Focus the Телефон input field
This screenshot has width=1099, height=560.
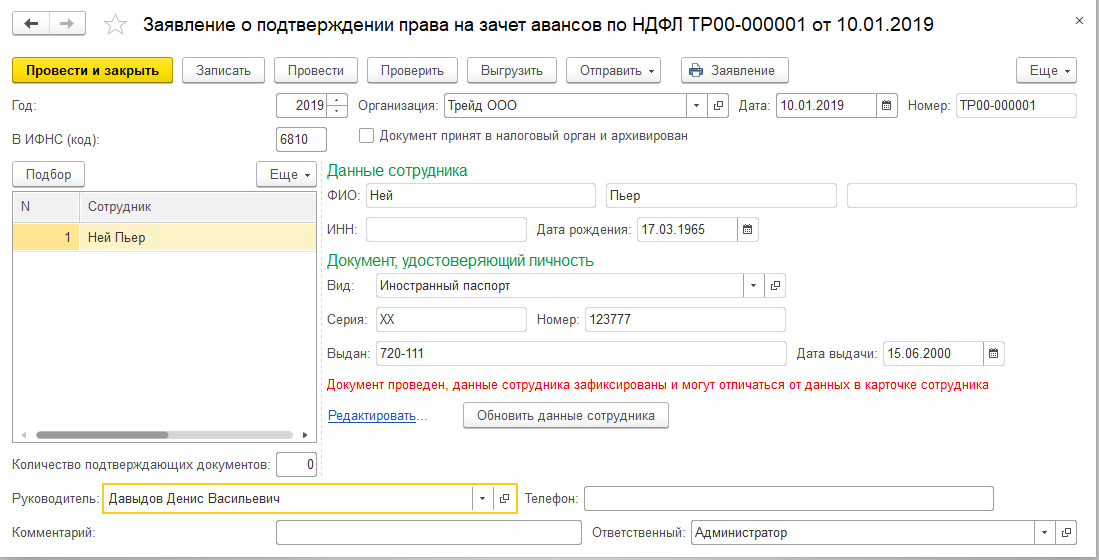(x=789, y=498)
